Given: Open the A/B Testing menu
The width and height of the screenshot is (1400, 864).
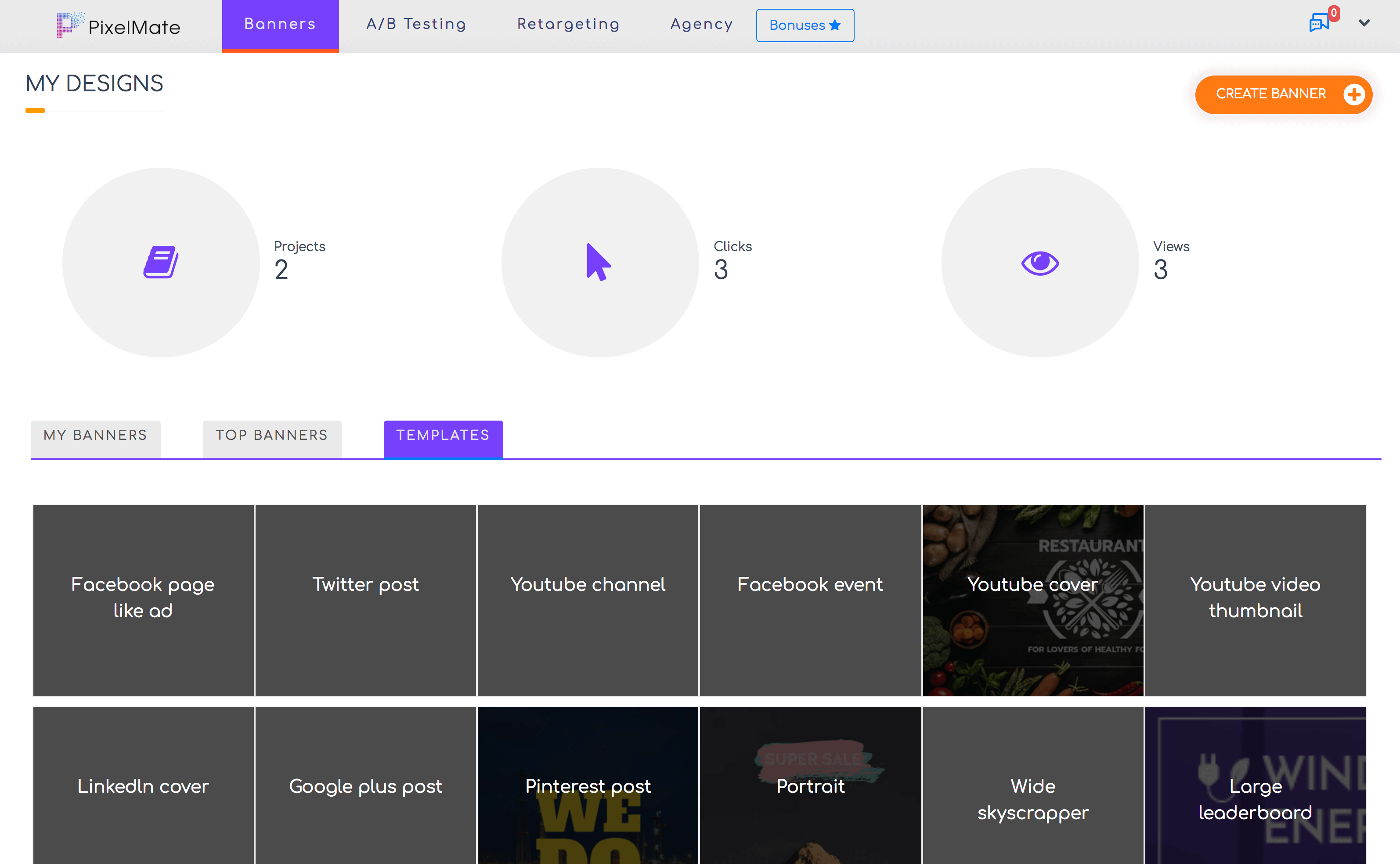Looking at the screenshot, I should click(x=416, y=24).
